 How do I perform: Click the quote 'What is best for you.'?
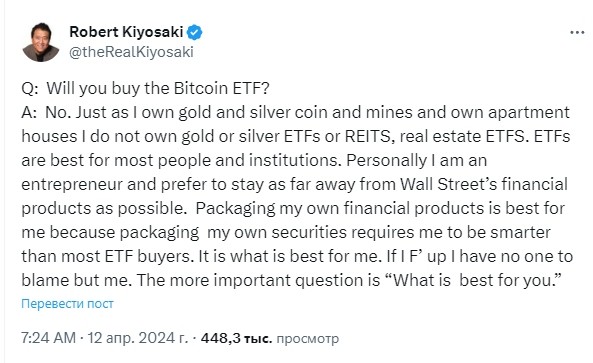pyautogui.click(x=475, y=281)
